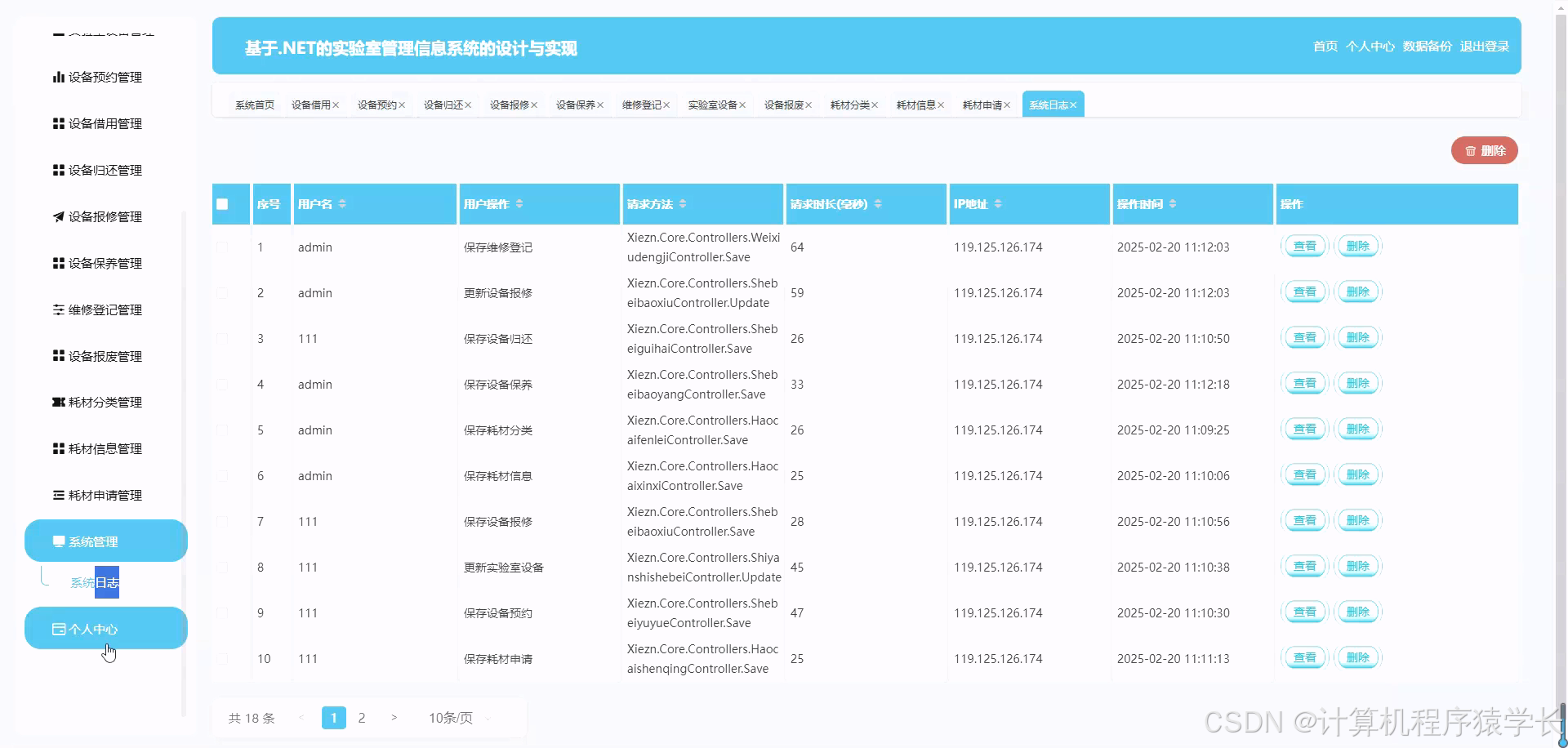
Task: Click 查看 on the first log row
Action: click(x=1304, y=246)
